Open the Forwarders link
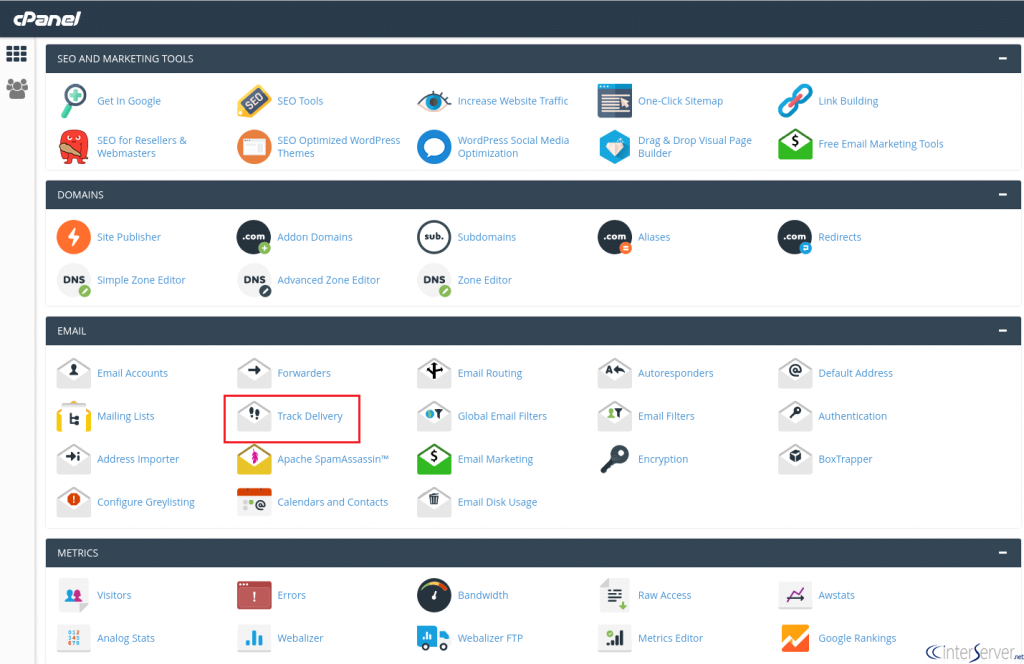Viewport: 1024px width, 664px height. (x=304, y=373)
